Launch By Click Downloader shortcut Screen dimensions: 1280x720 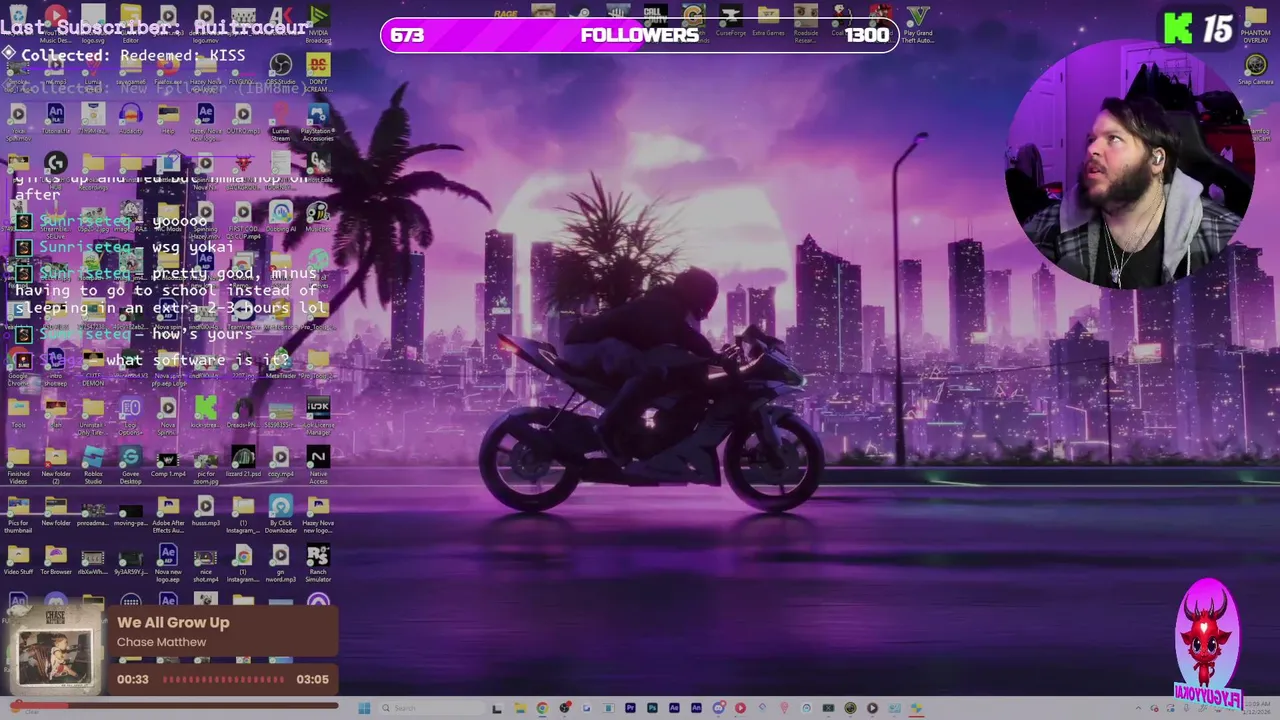tap(280, 514)
